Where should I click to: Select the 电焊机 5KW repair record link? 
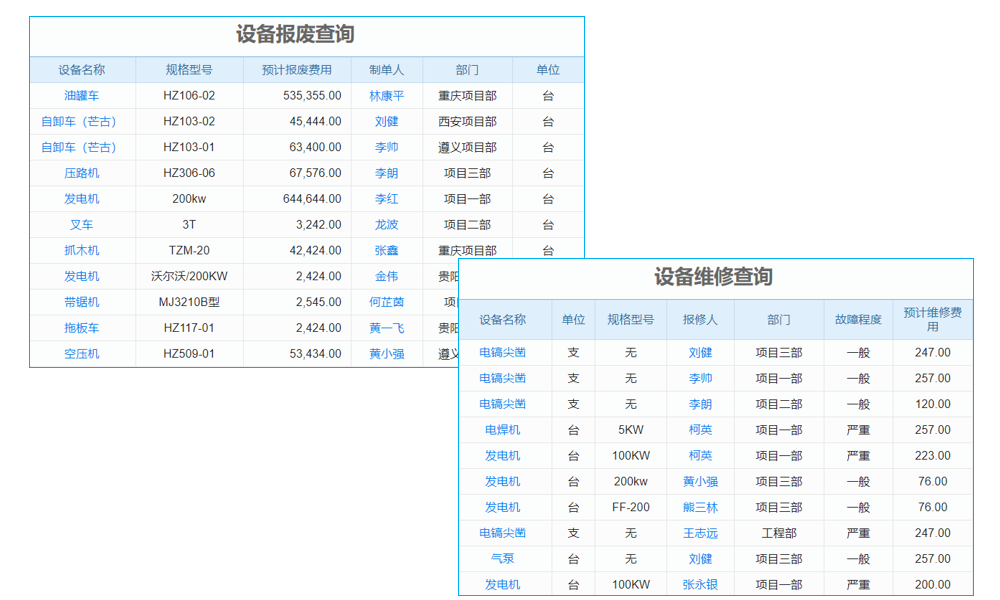point(503,429)
